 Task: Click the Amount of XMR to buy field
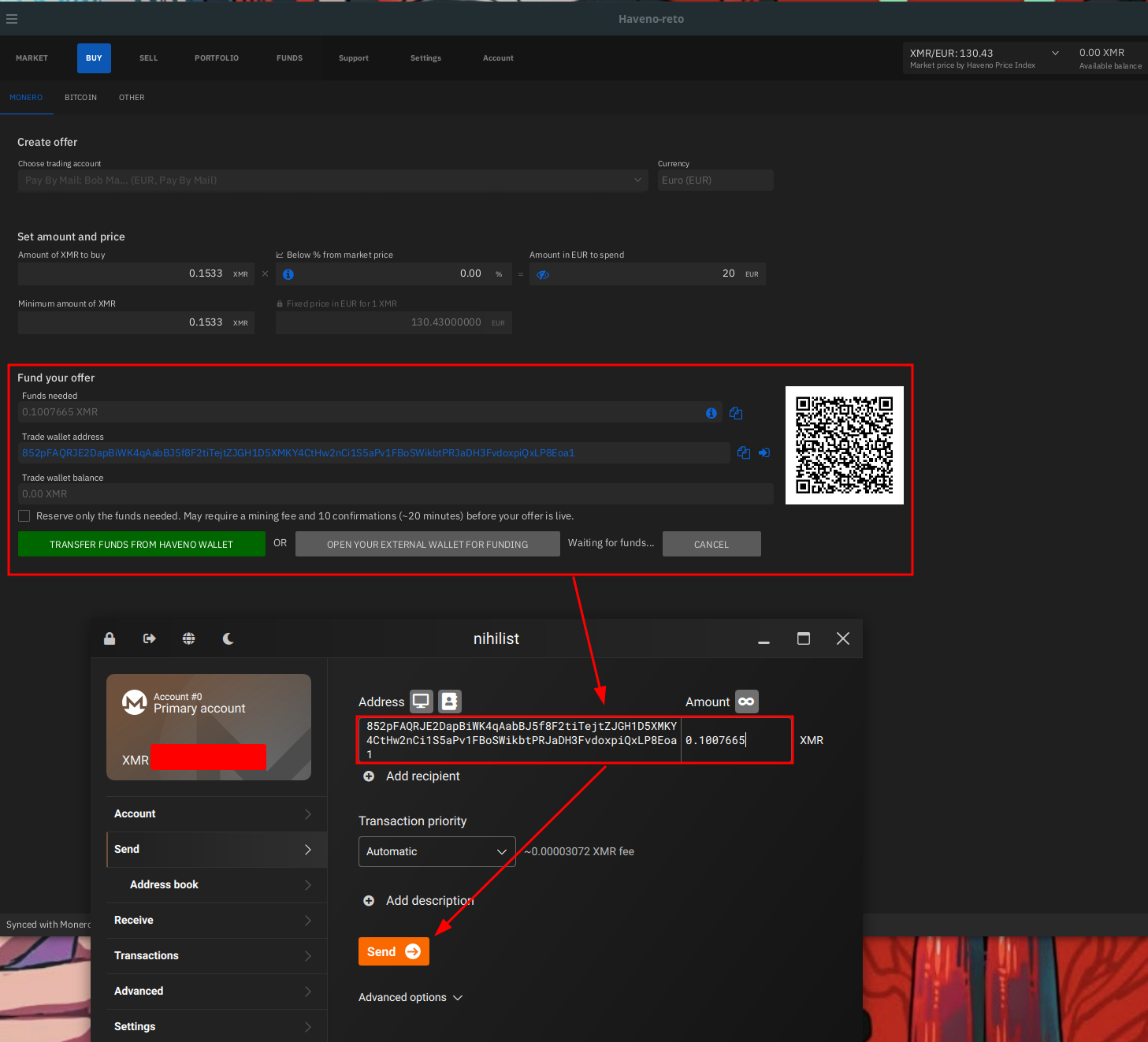(136, 274)
